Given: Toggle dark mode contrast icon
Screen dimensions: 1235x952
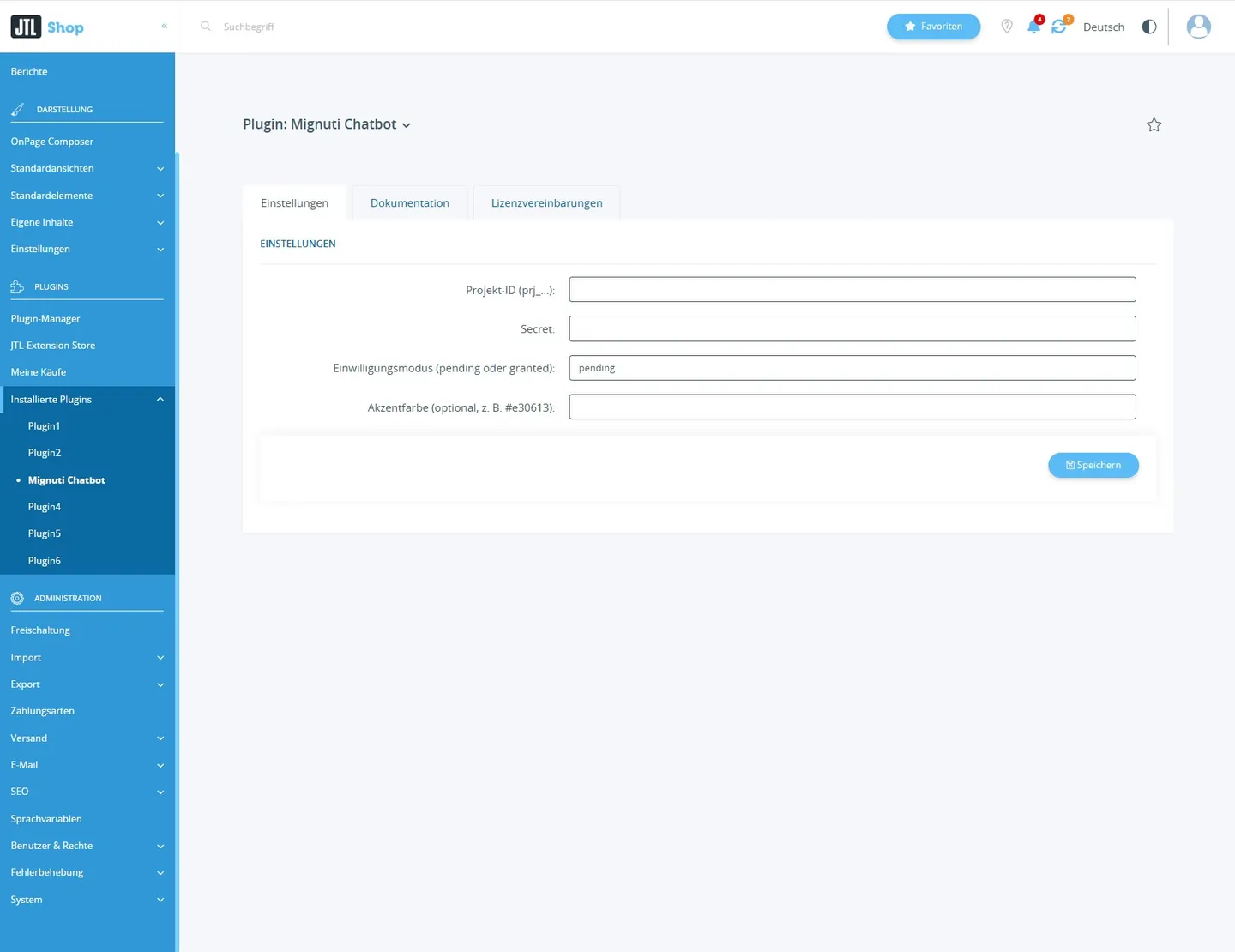Looking at the screenshot, I should point(1149,27).
